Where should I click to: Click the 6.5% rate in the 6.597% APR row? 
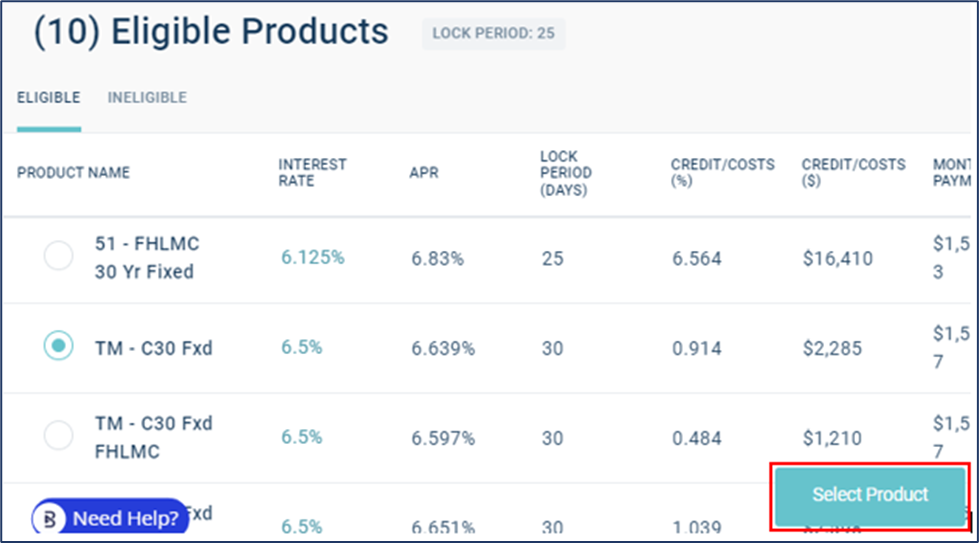pyautogui.click(x=302, y=437)
